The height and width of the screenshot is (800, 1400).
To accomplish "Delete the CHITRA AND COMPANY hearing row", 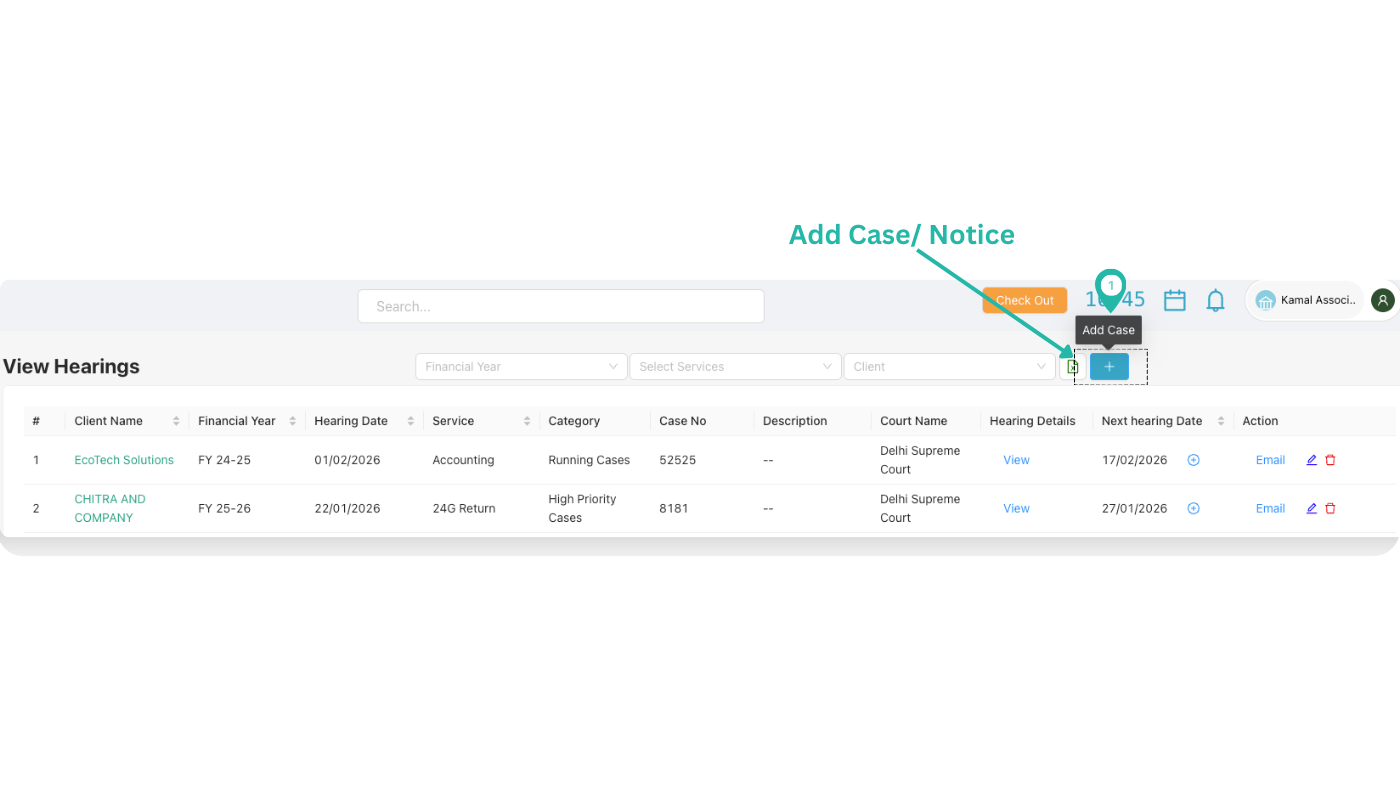I will tap(1330, 508).
